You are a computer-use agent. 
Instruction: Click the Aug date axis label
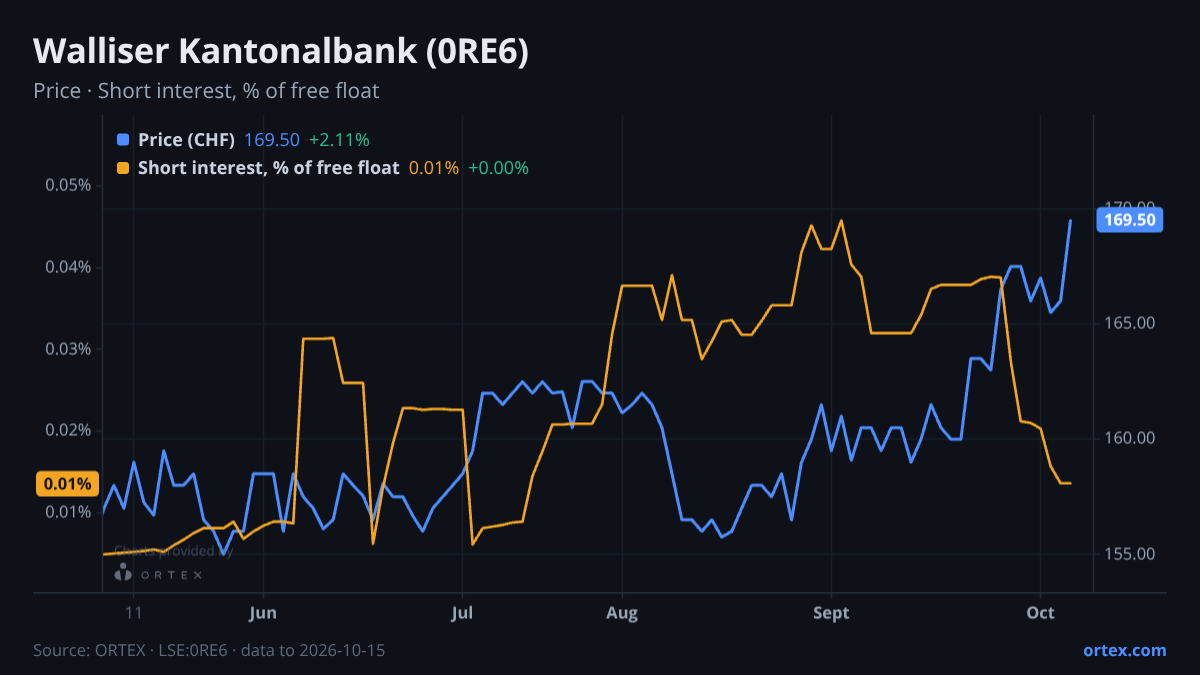pyautogui.click(x=622, y=613)
